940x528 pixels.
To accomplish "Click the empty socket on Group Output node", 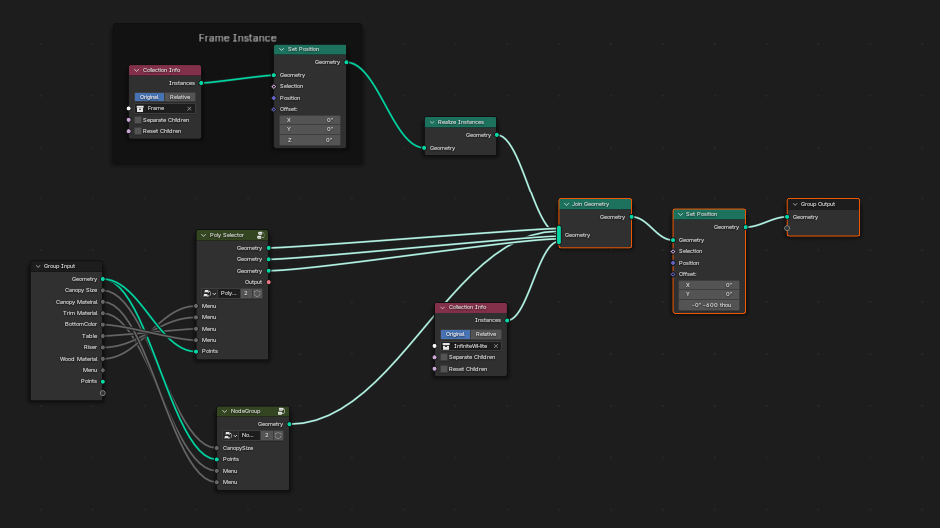I will 787,228.
